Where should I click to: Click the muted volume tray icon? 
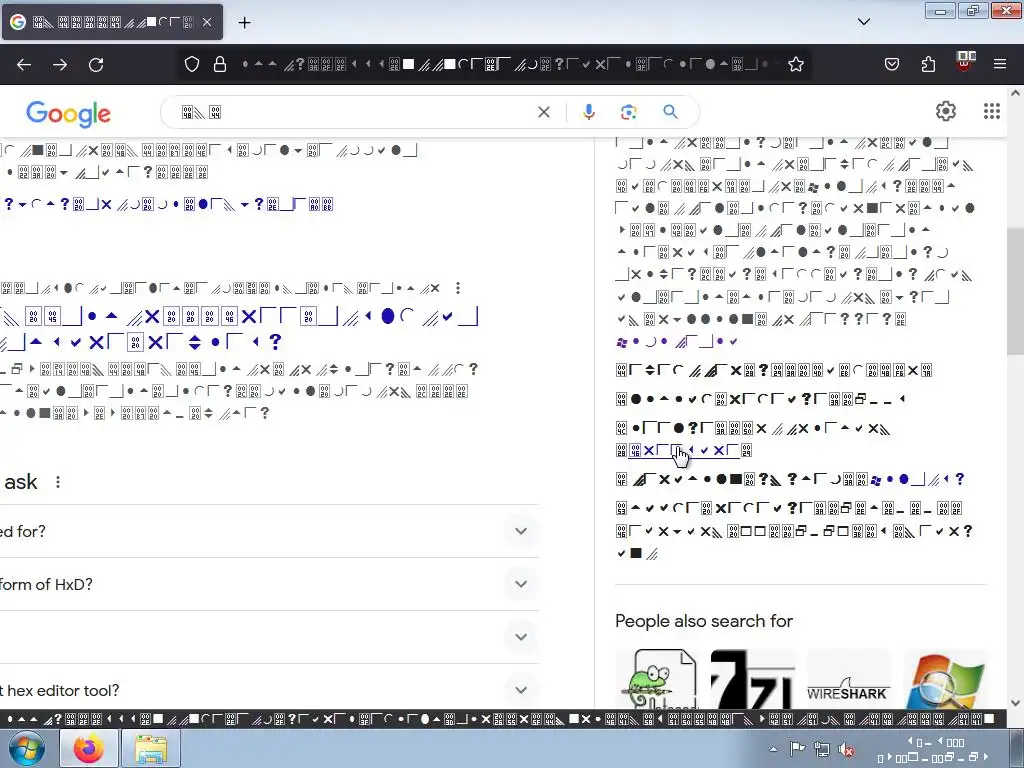click(x=847, y=749)
